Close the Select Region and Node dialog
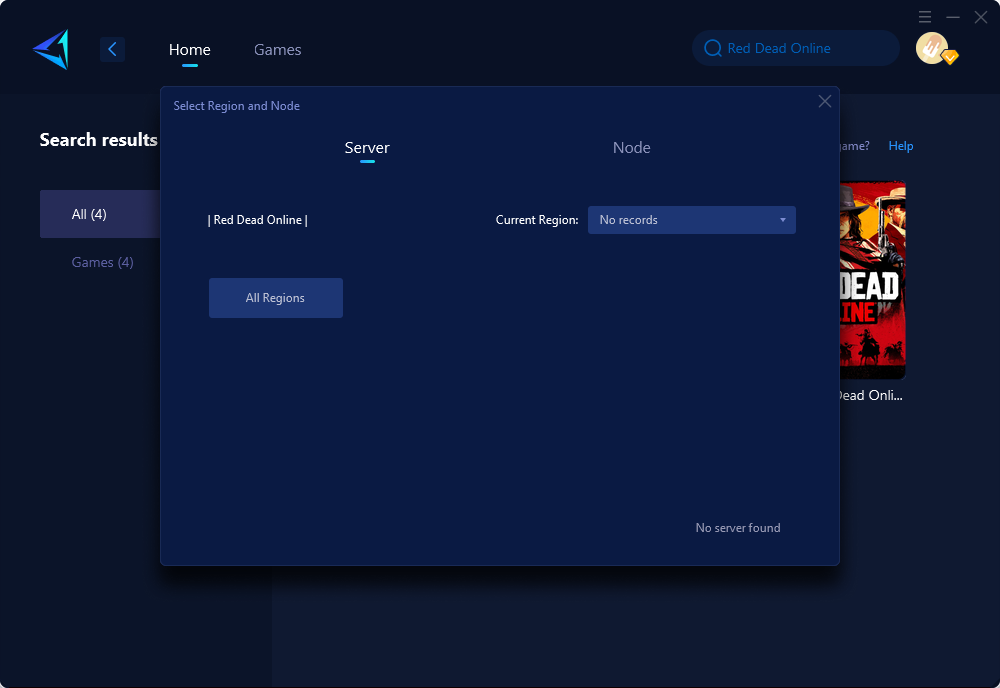1000x688 pixels. (x=825, y=101)
